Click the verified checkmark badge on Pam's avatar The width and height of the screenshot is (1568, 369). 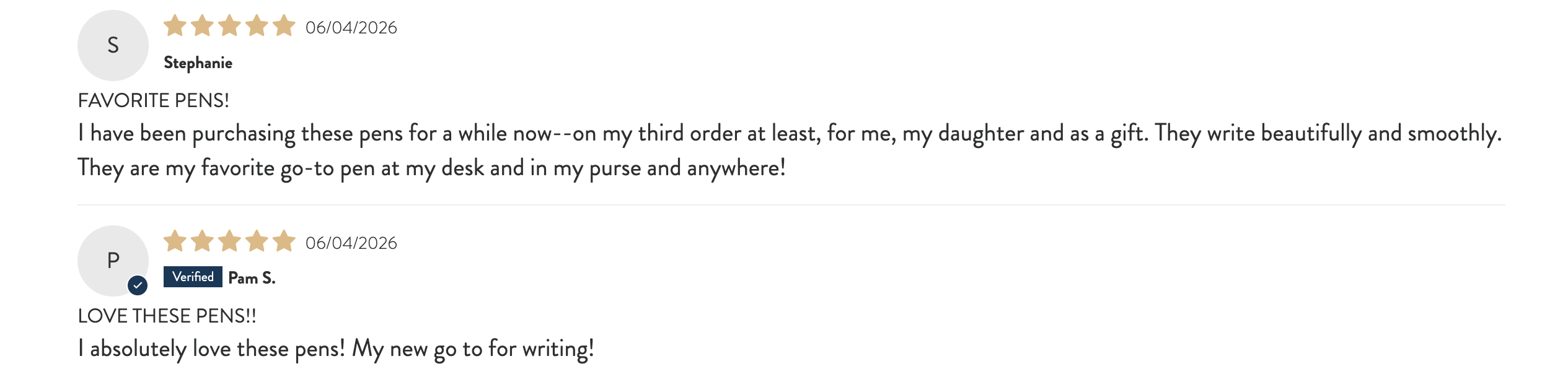click(138, 285)
